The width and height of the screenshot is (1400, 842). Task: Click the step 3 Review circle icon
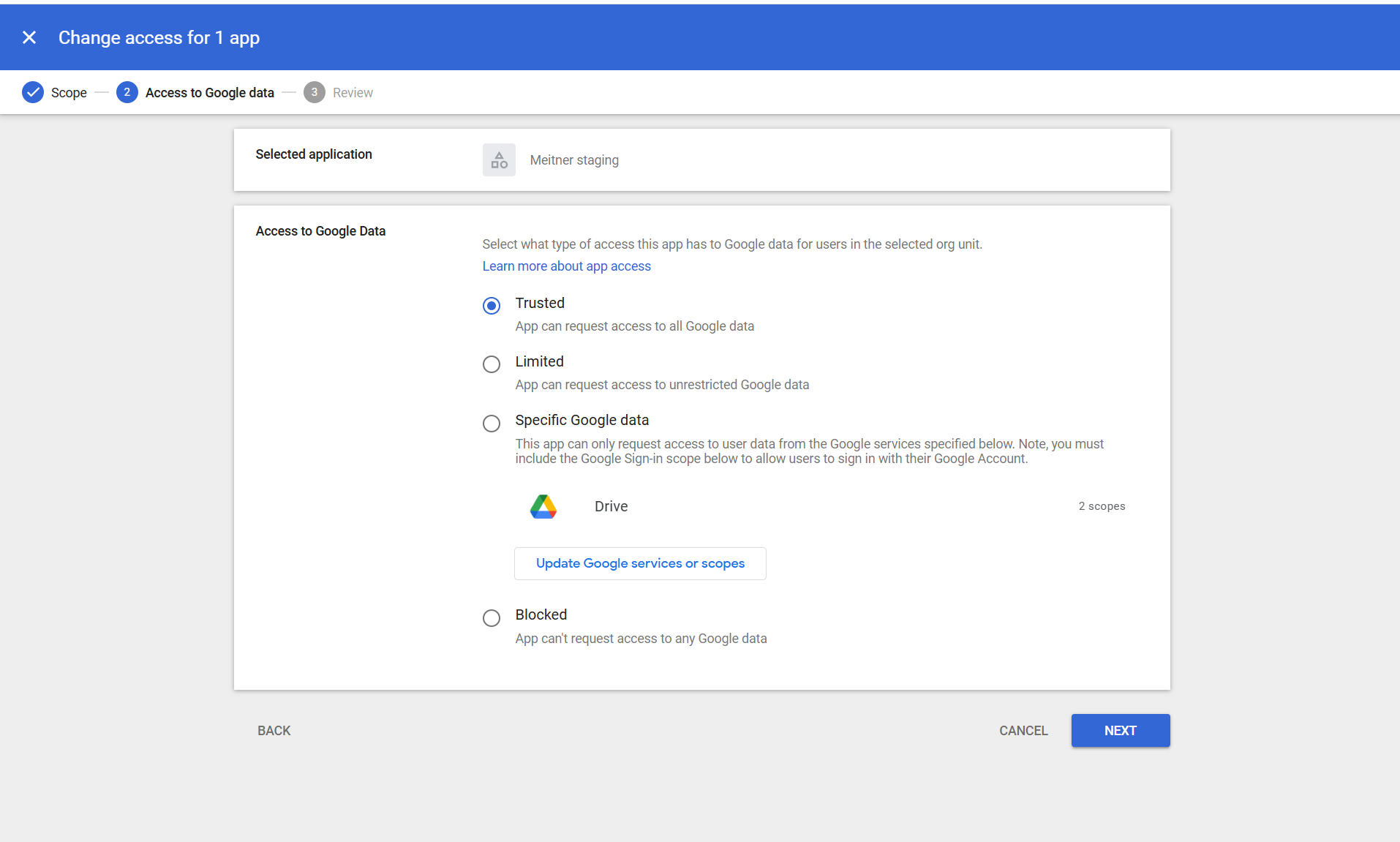315,92
